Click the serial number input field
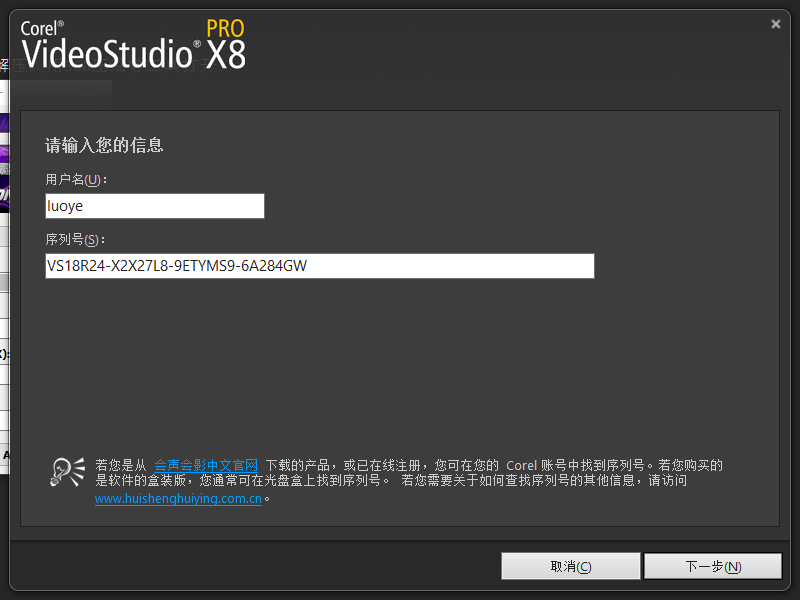This screenshot has width=800, height=600. (319, 265)
